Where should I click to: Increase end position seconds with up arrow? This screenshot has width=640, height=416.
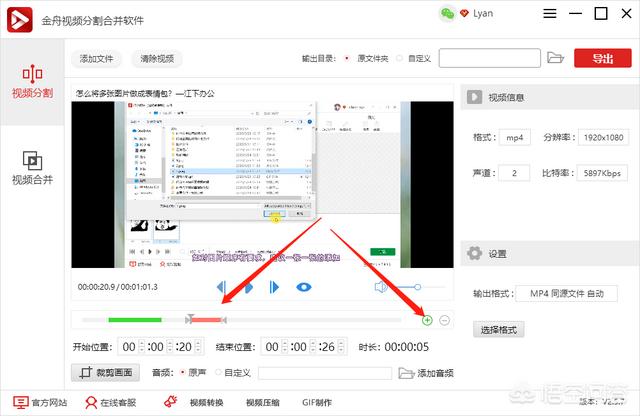coord(341,343)
